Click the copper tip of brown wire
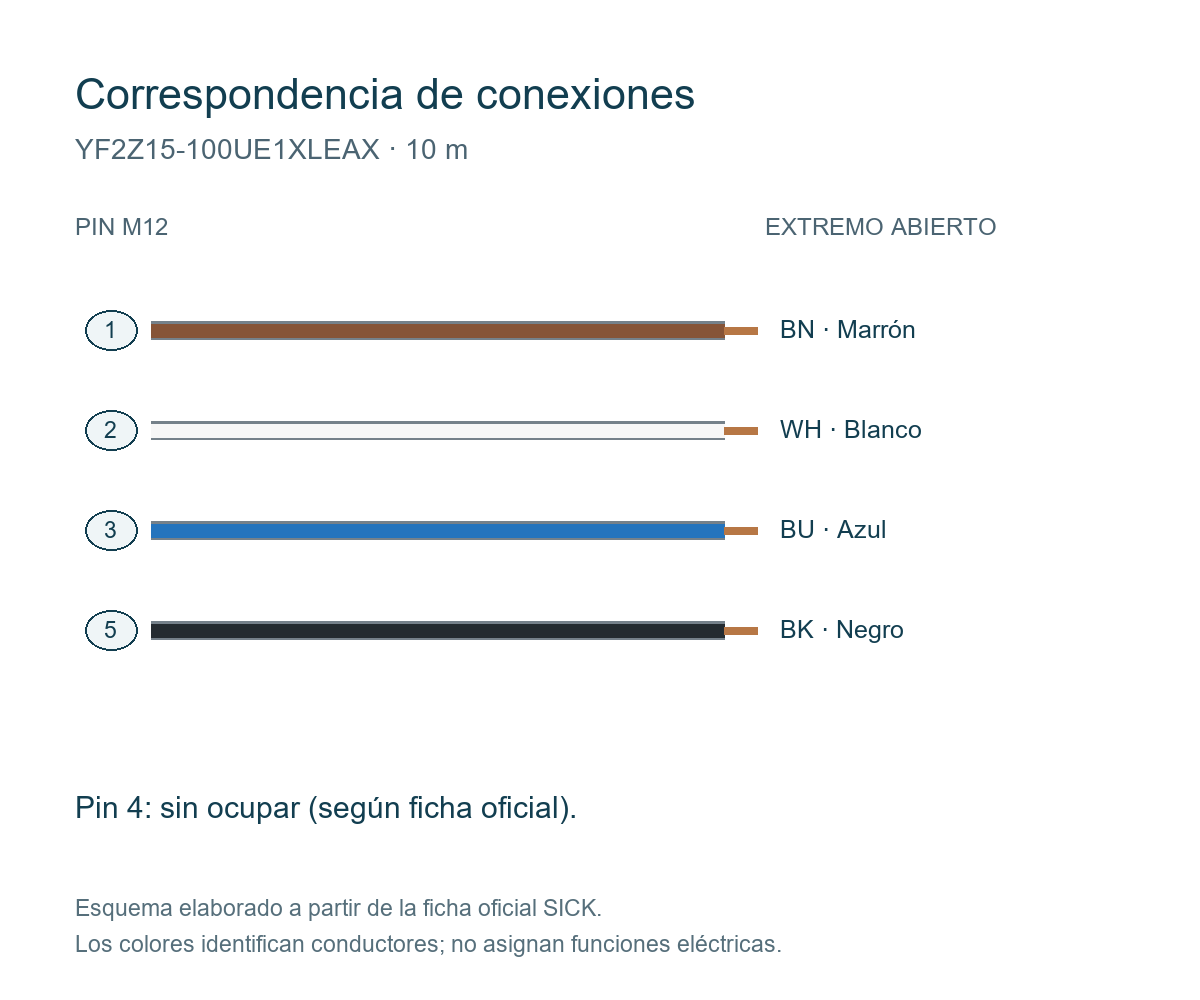Image resolution: width=1200 pixels, height=1000 pixels. point(741,330)
